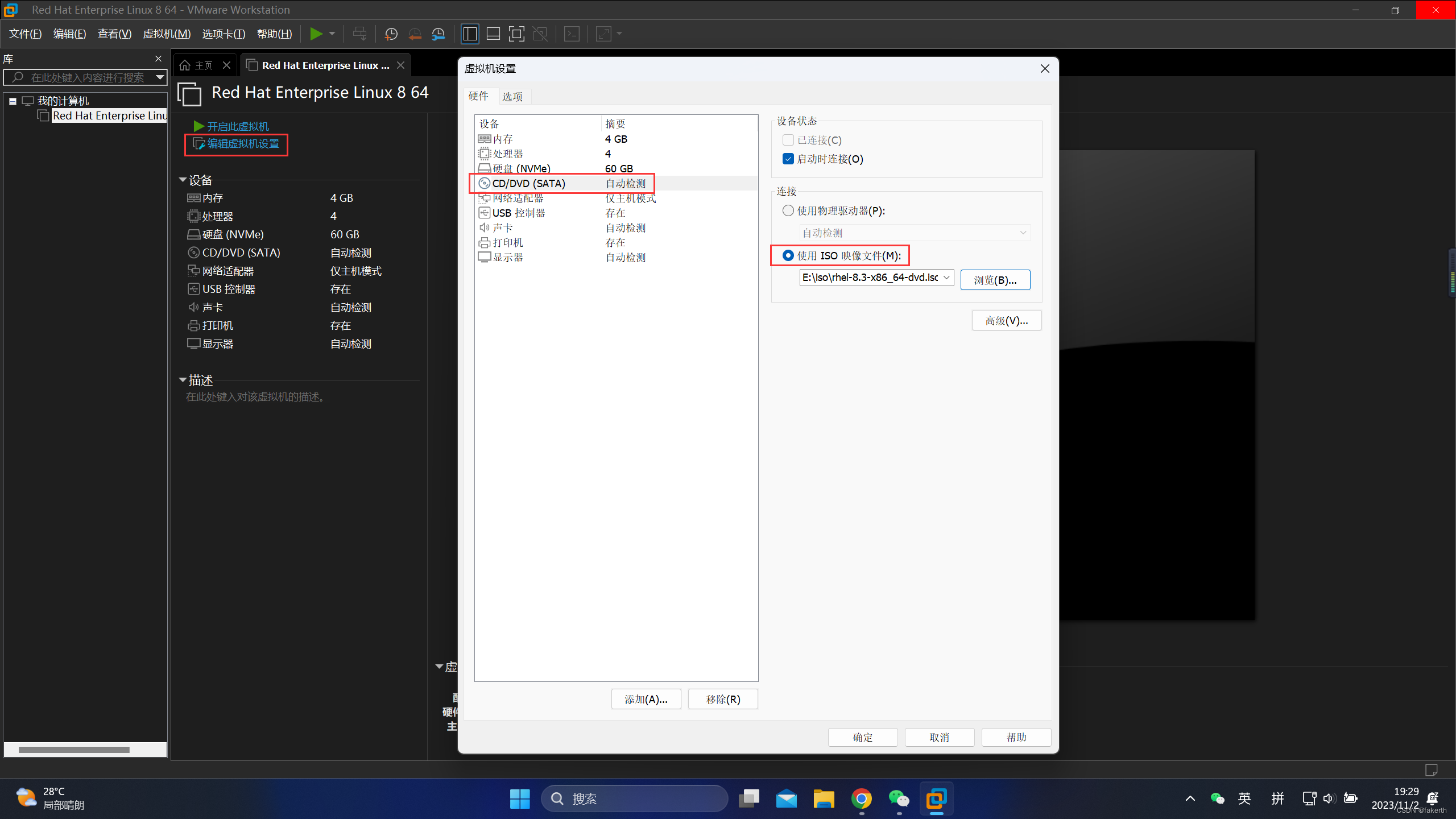Switch to the 选项 tab
1456x819 pixels.
(x=512, y=96)
